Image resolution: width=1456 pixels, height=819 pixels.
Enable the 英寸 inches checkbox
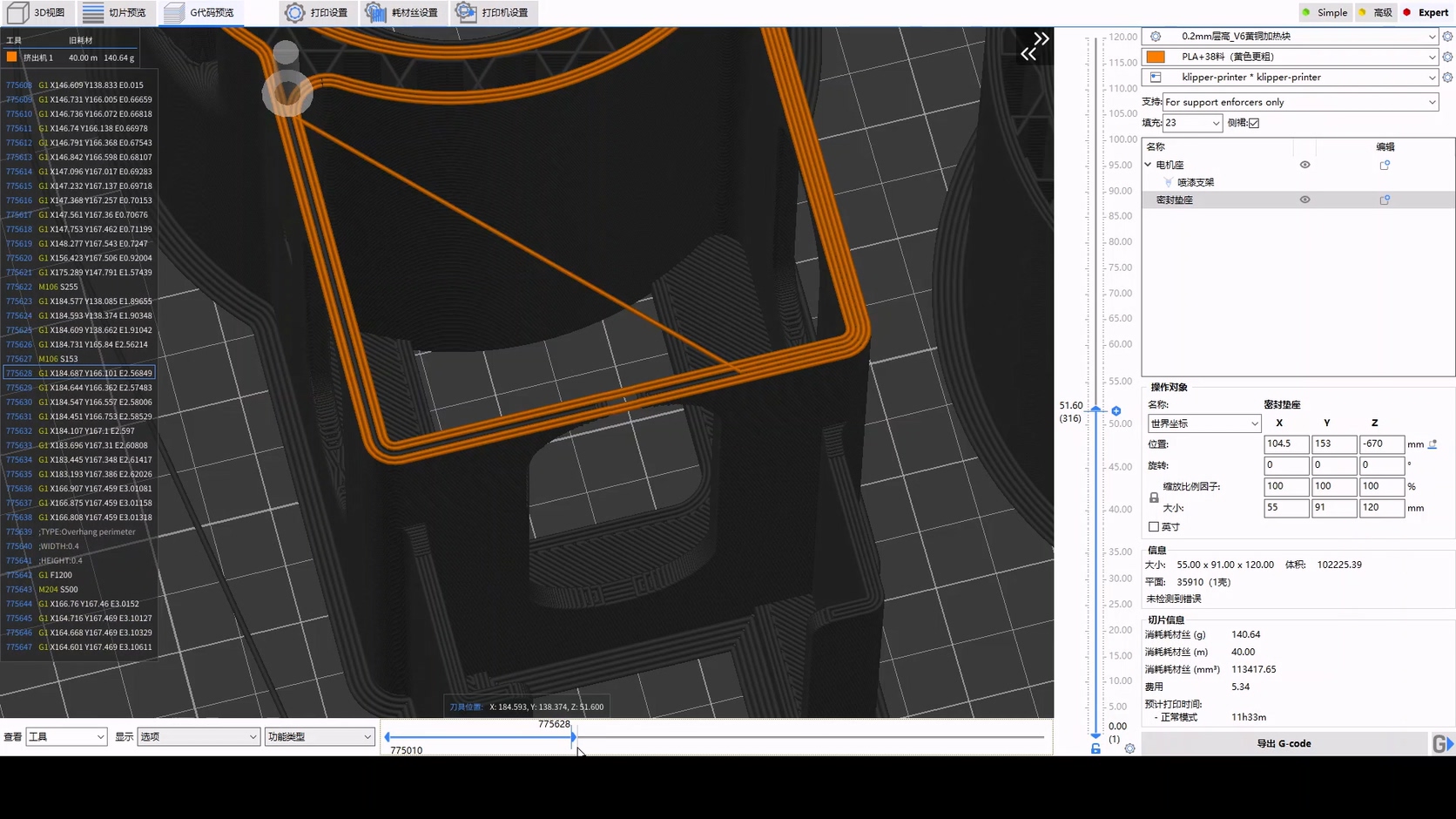click(x=1154, y=526)
